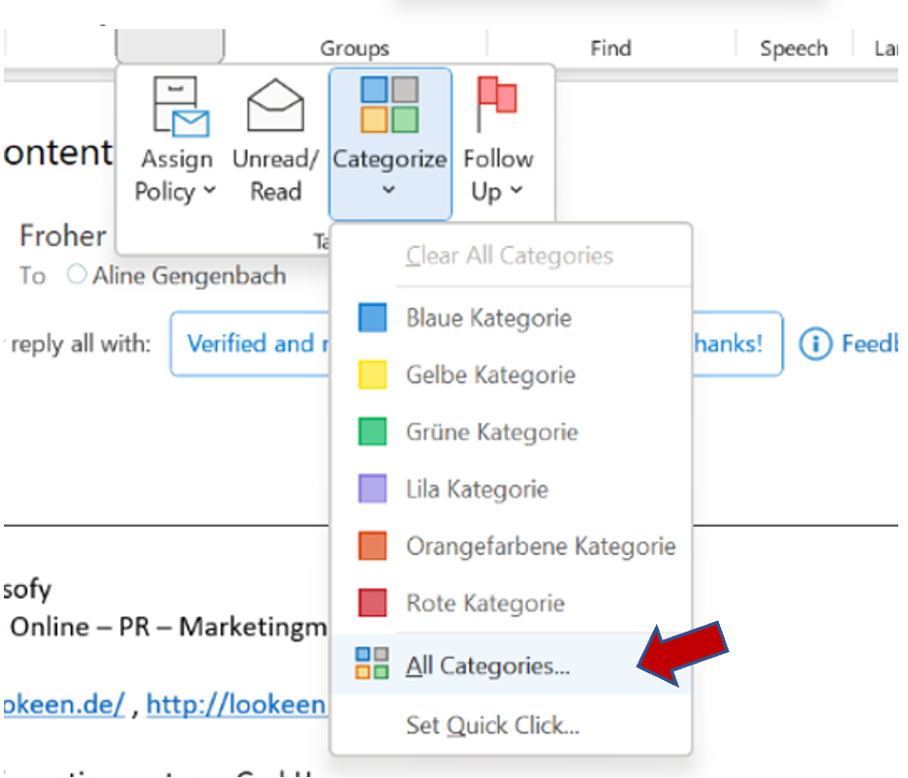The width and height of the screenshot is (908, 778).
Task: Pick the Lila Kategorie purple swatch
Action: coord(372,489)
